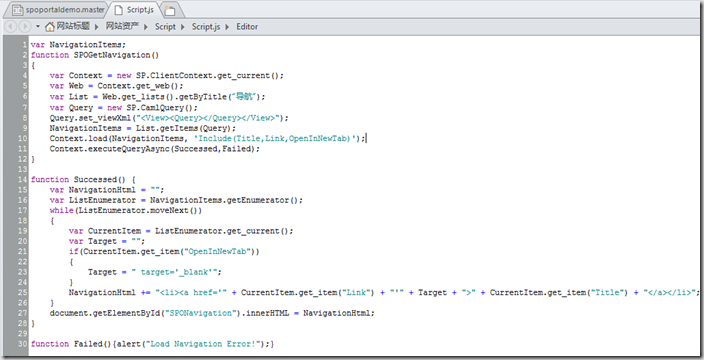
Task: Select the Script.js document tab
Action: coord(135,9)
